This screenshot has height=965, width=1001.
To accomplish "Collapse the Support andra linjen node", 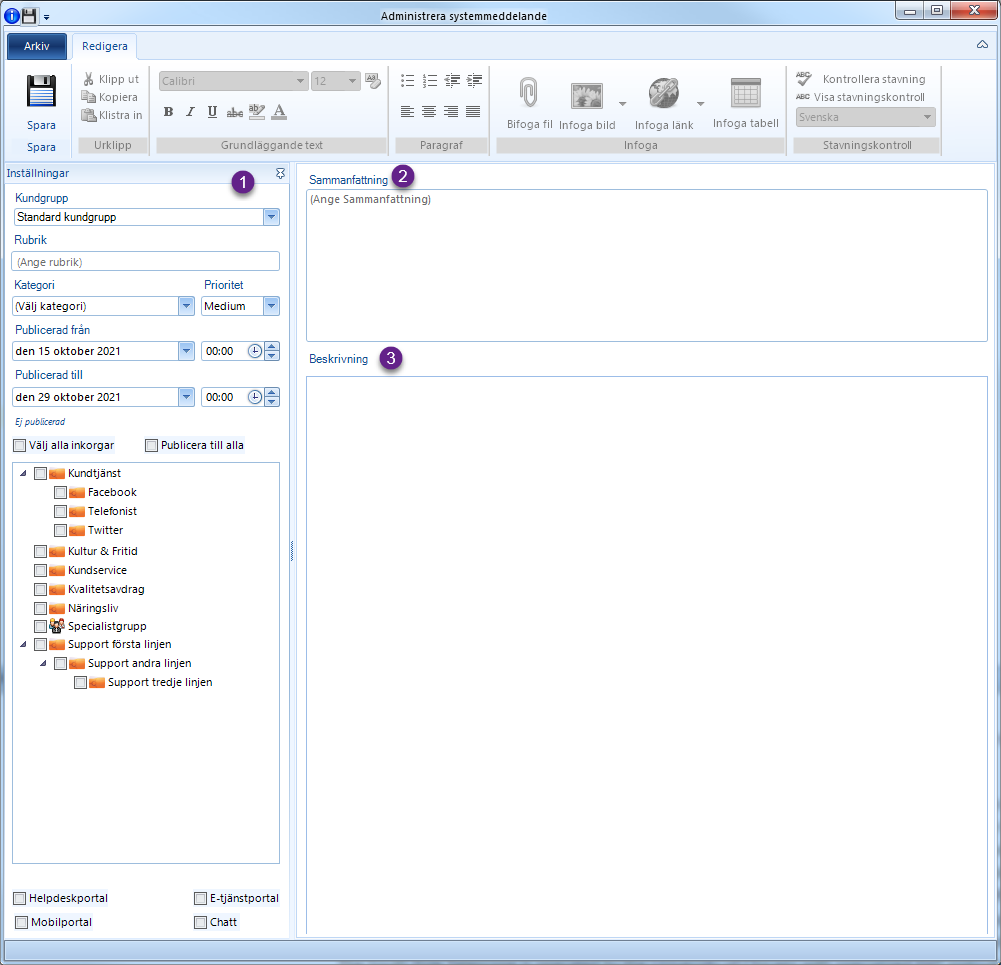I will (x=43, y=664).
